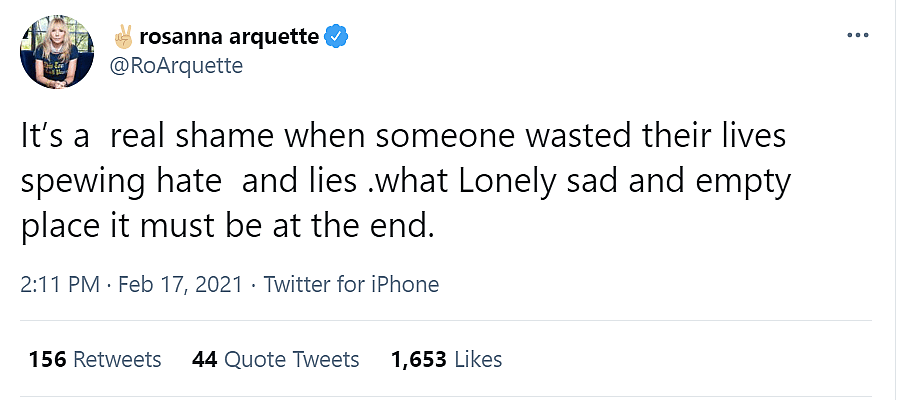Click the last line "place it must be at the end."
This screenshot has width=899, height=400.
tap(228, 226)
